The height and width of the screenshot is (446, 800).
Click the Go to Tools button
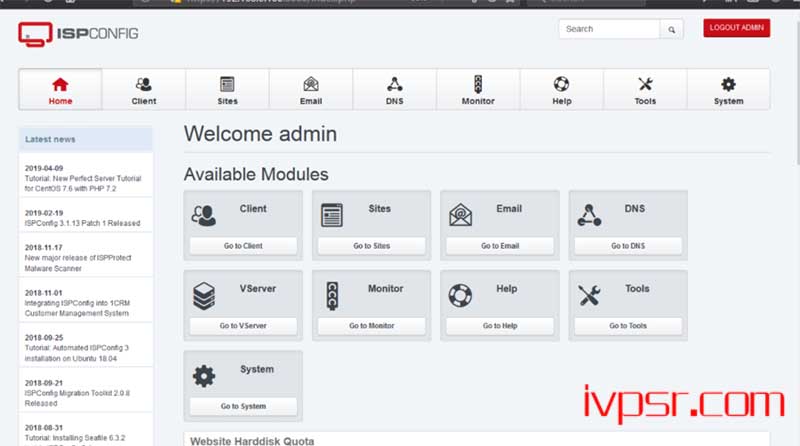[628, 326]
